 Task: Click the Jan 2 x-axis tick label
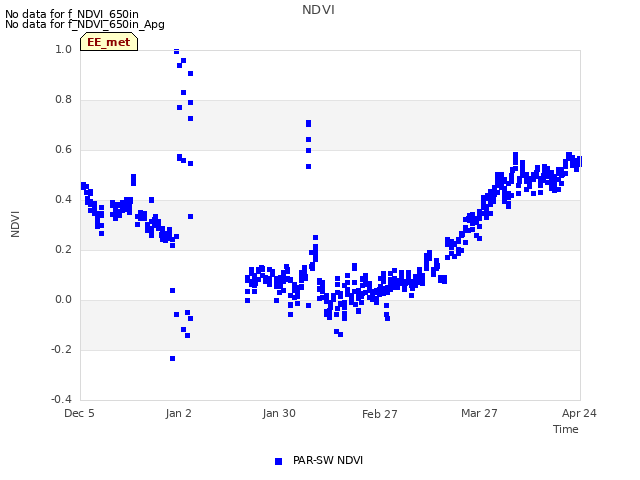(178, 413)
